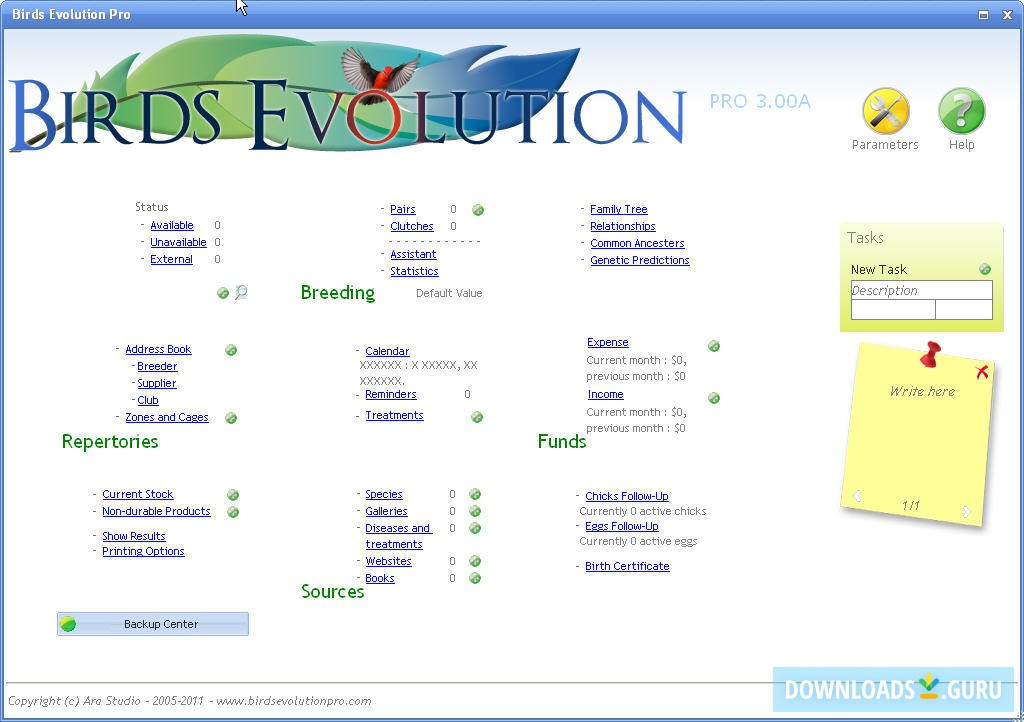Go to next sticky note arrow
1024x722 pixels.
tap(966, 511)
